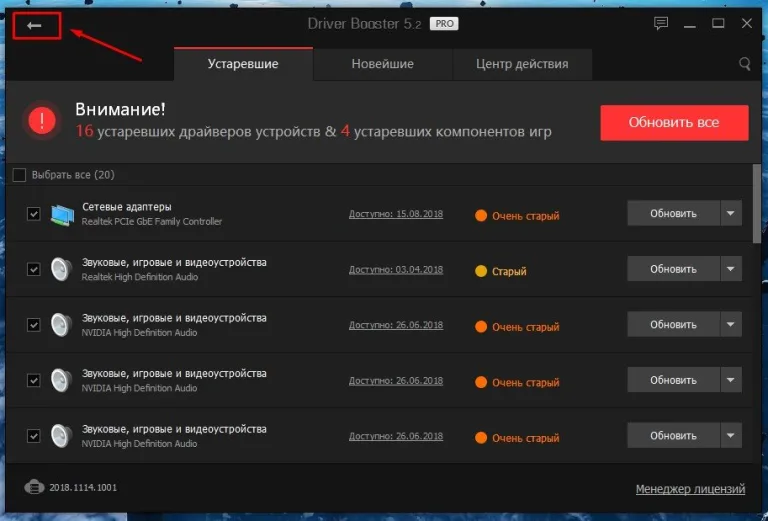Click the Realtek PCIe GbE Family Controller name
Viewport: 768px width, 521px height.
click(152, 221)
